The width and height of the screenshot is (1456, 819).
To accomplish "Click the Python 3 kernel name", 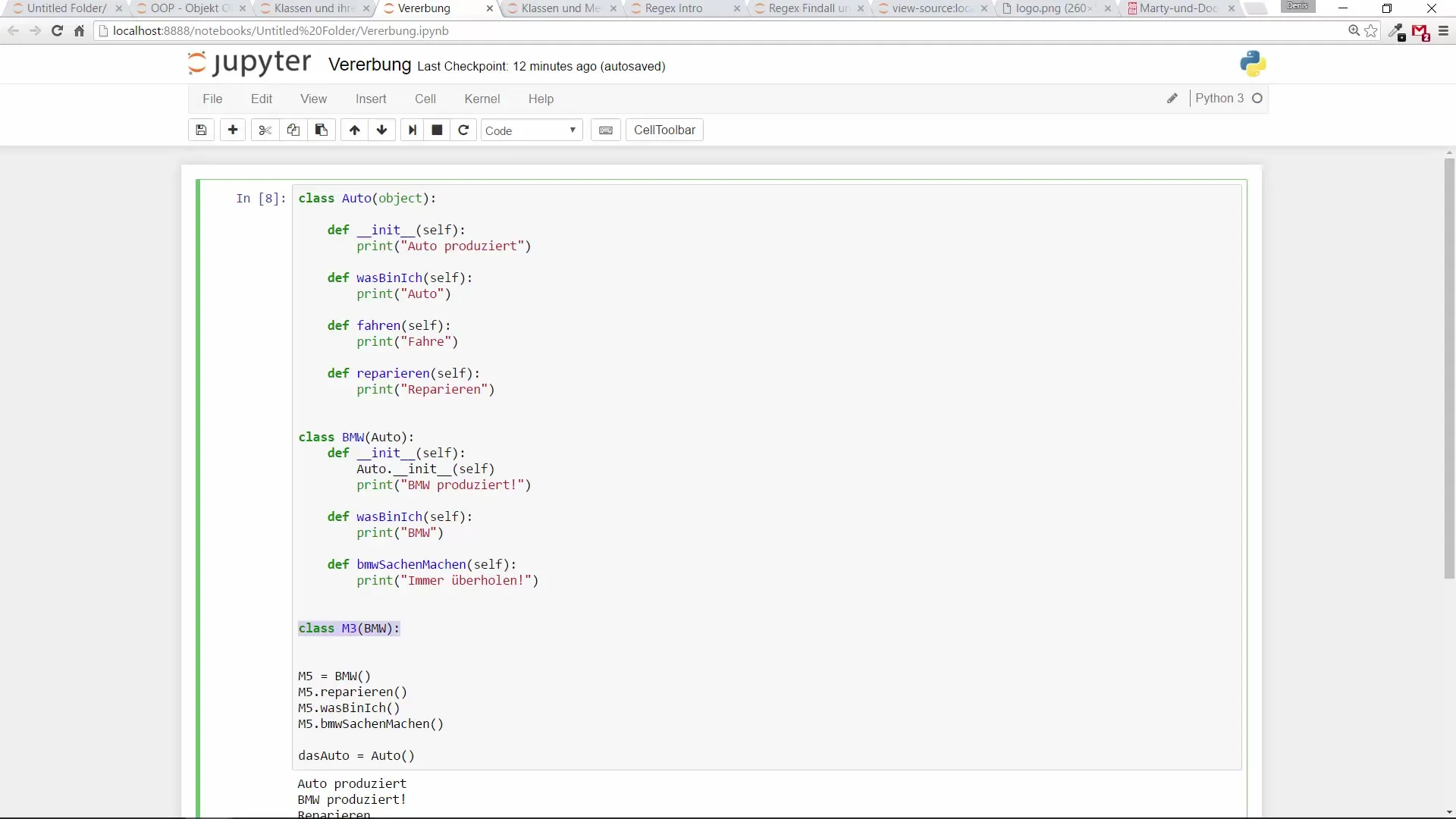I will click(1219, 99).
